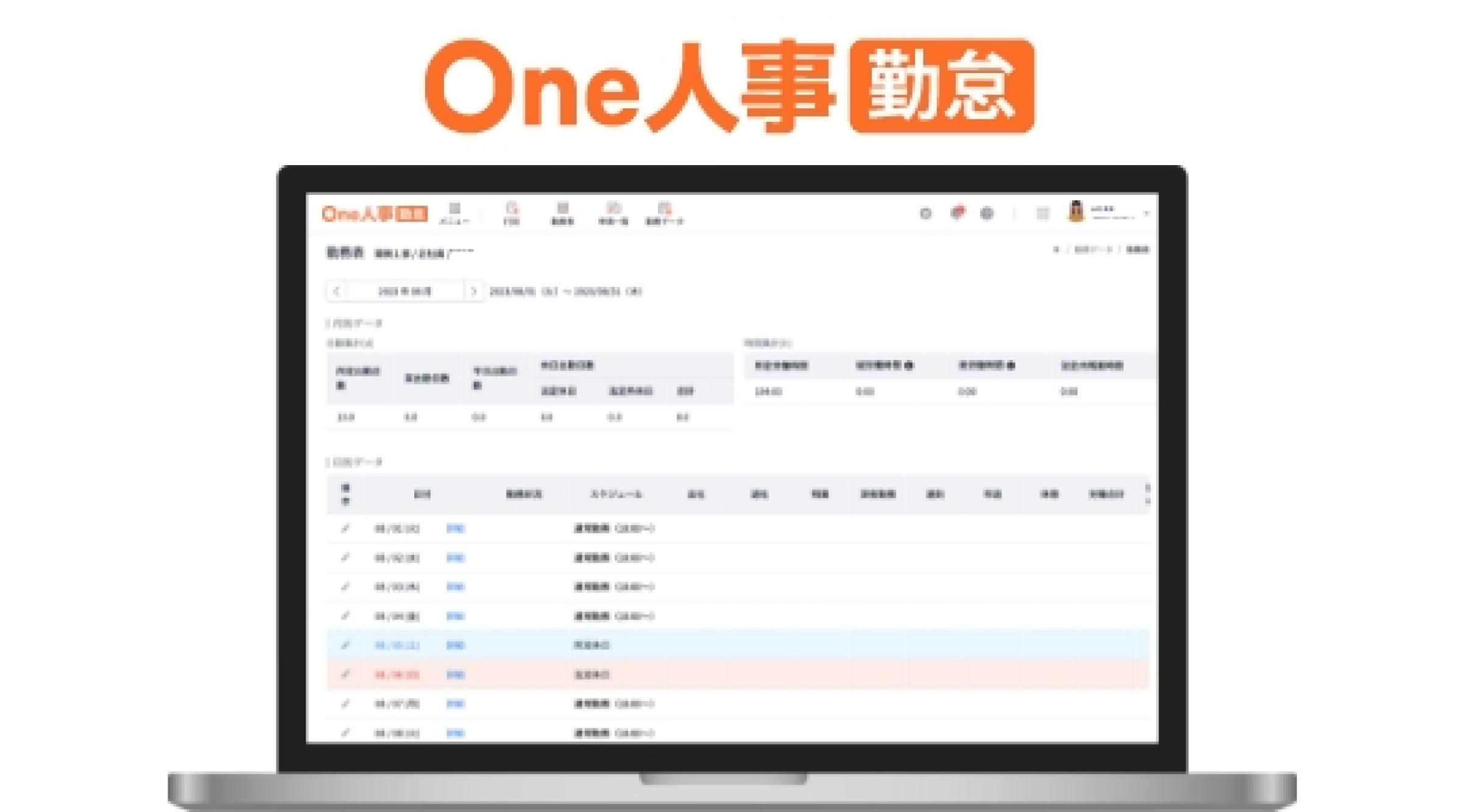Open the blue link in the 08/05 row
This screenshot has width=1462, height=812.
(x=456, y=646)
